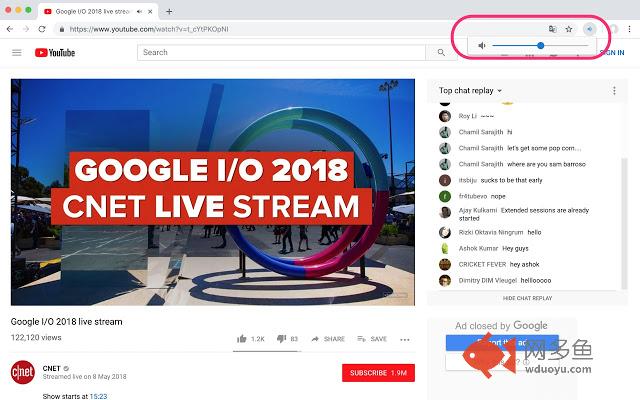Select Ajay Kulkarni's chat message
The height and width of the screenshot is (400, 640).
(x=524, y=214)
